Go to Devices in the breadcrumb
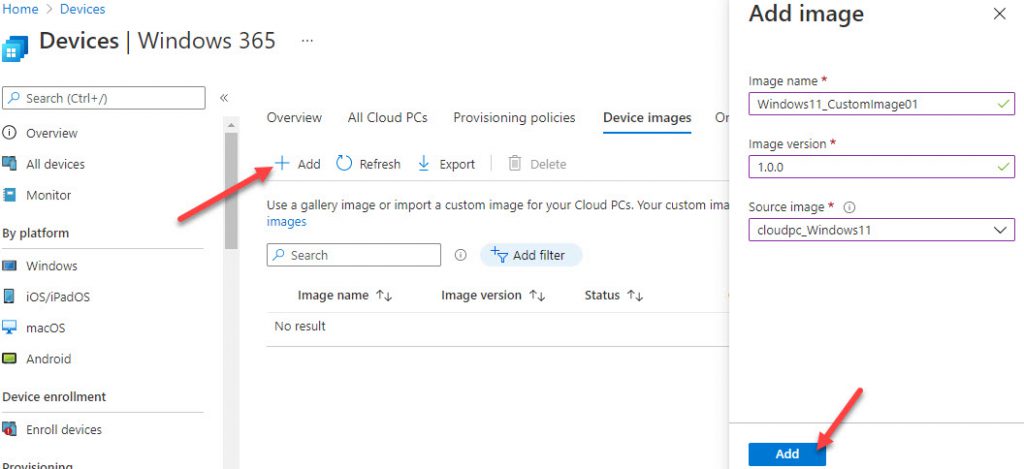Screen dimensions: 1024x469 tap(82, 9)
